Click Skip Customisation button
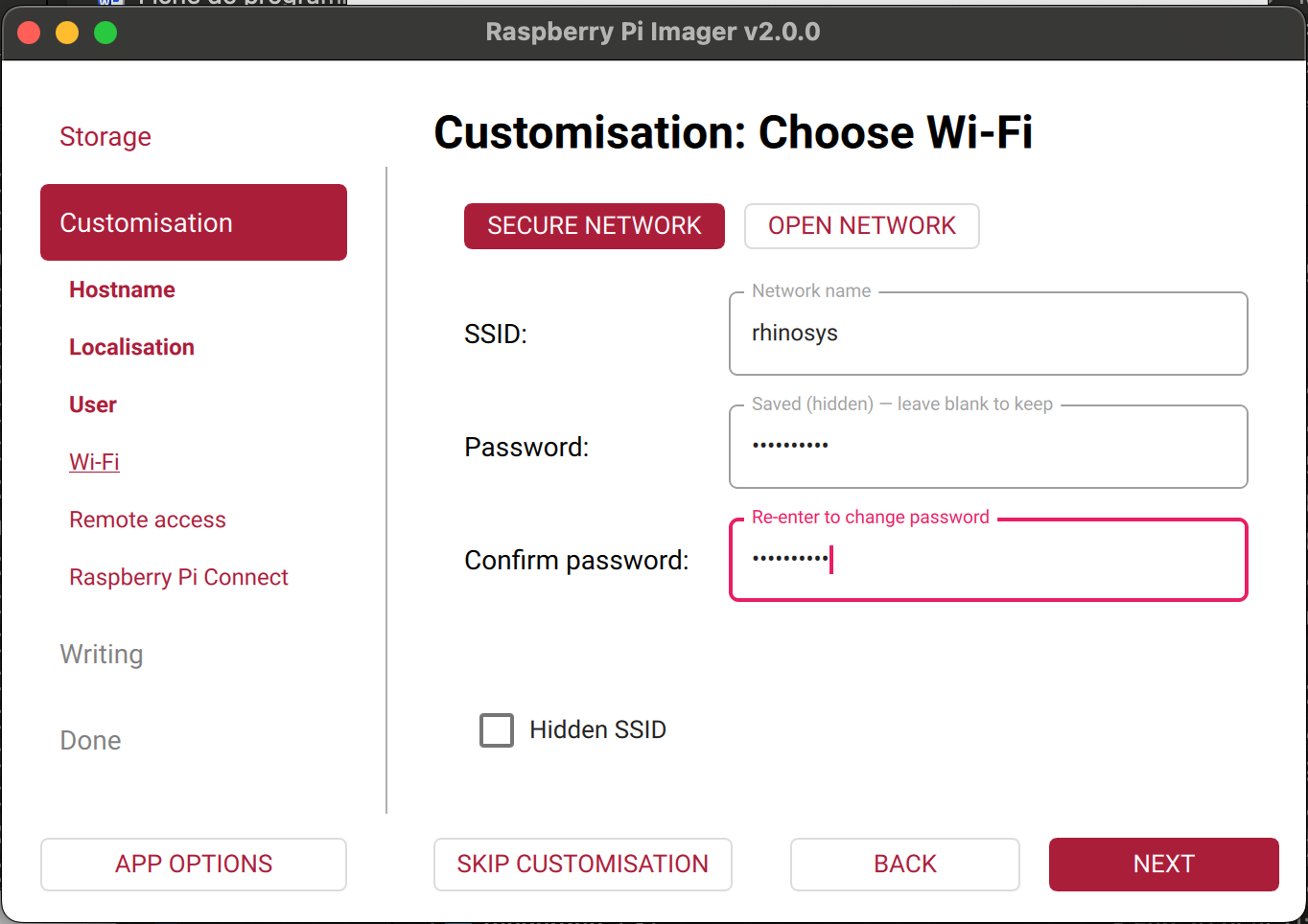 (x=582, y=865)
